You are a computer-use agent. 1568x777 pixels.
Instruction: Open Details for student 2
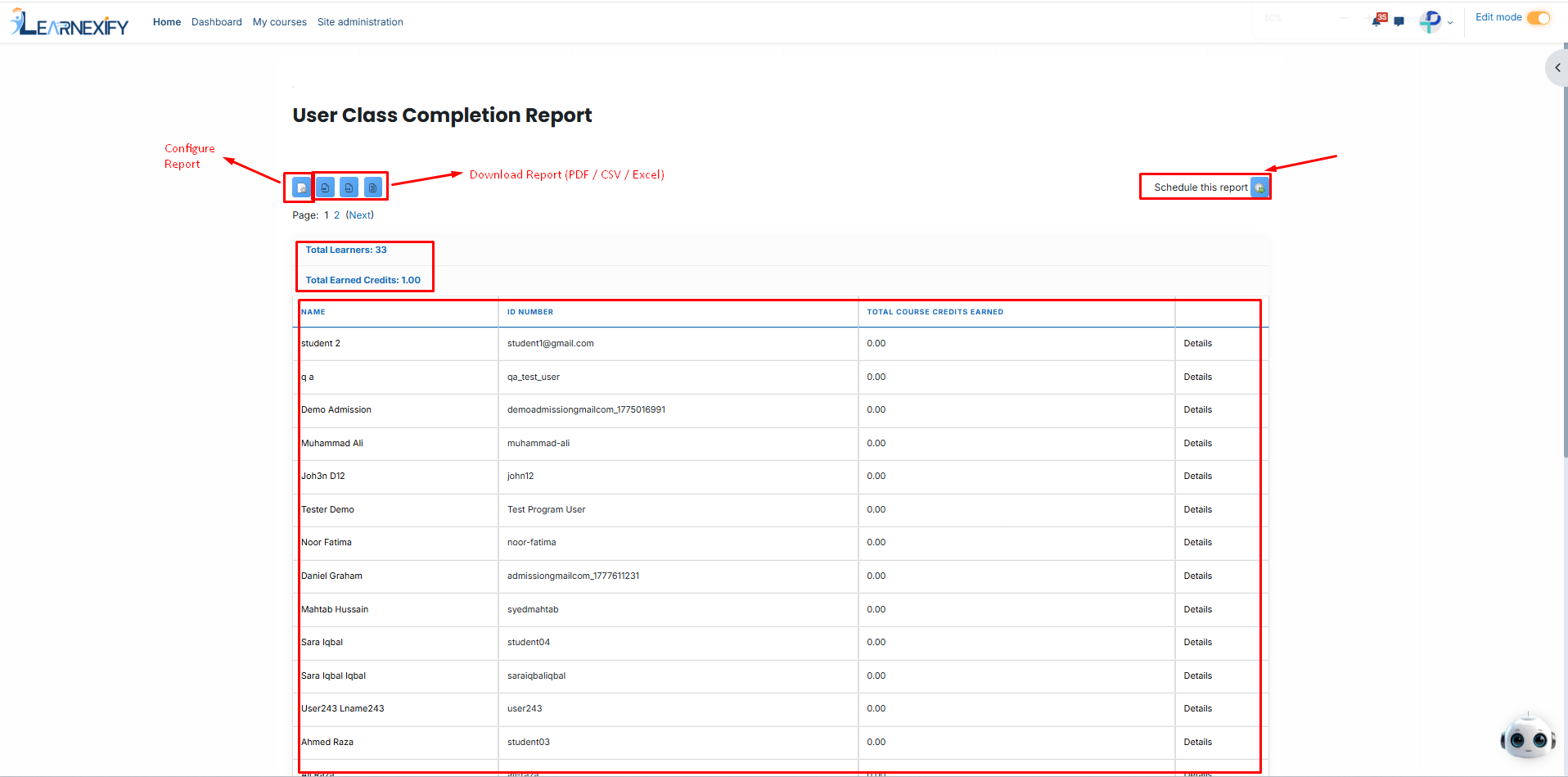(x=1198, y=344)
